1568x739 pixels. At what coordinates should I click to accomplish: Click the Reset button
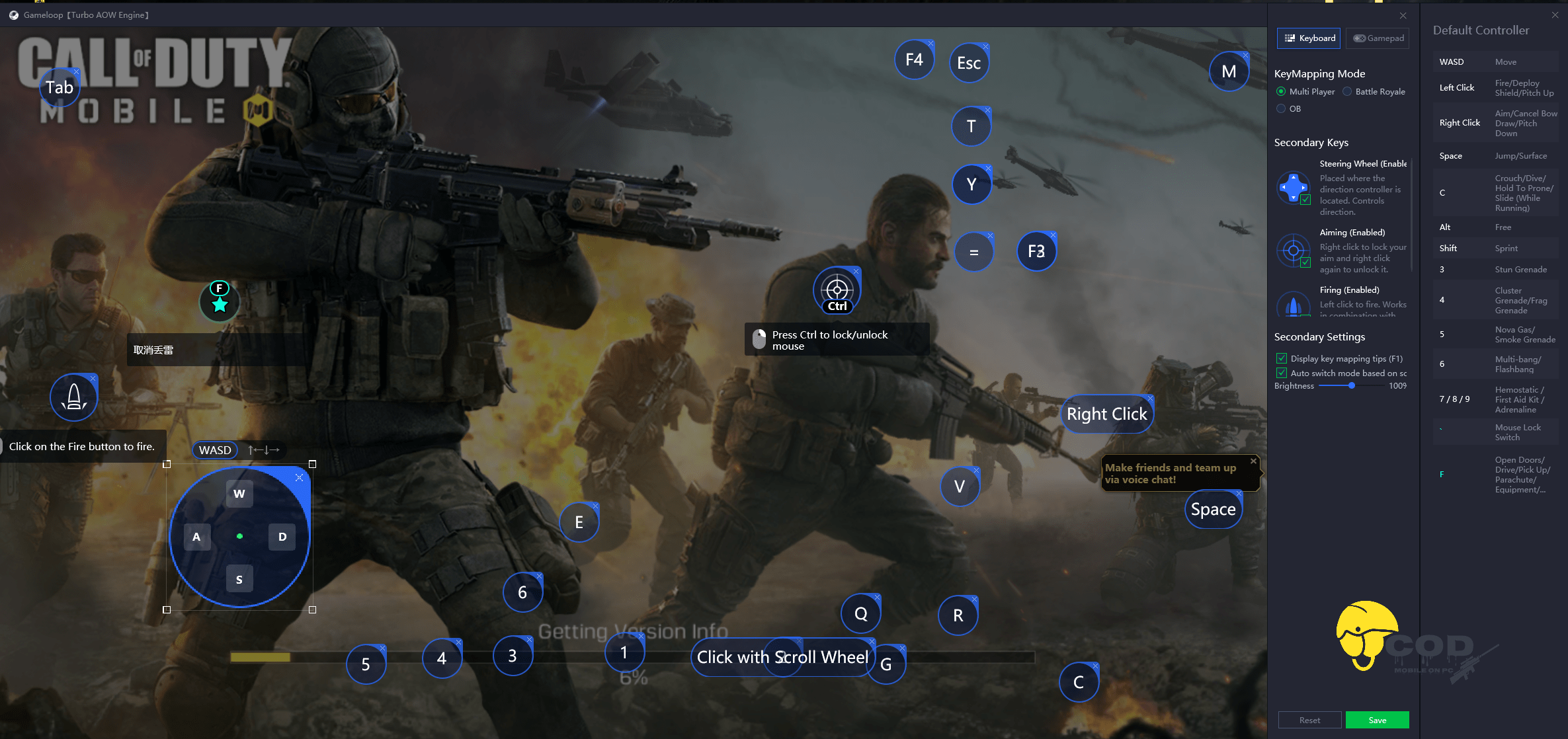click(1309, 720)
